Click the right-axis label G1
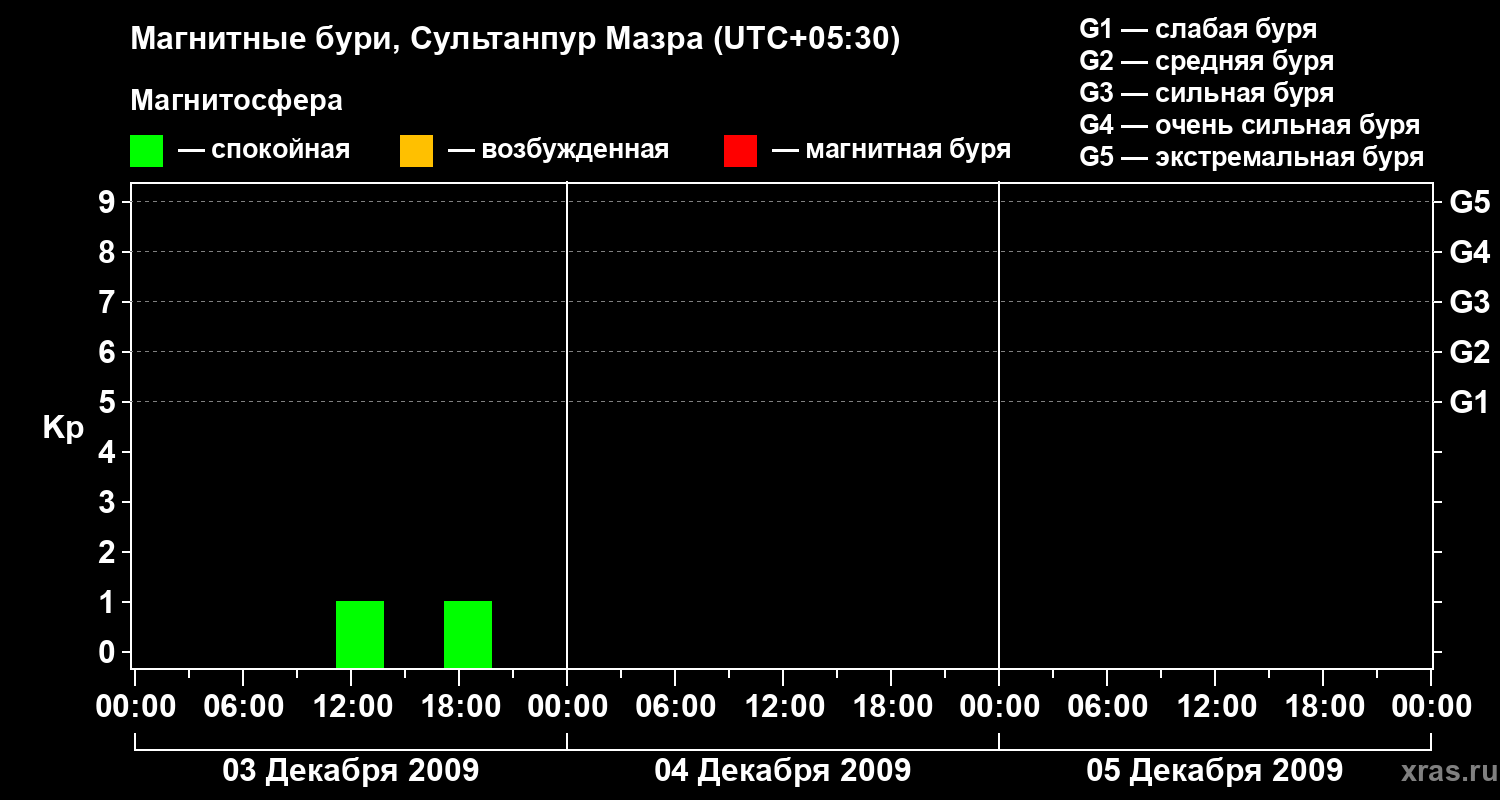The image size is (1500, 800). tap(1470, 402)
